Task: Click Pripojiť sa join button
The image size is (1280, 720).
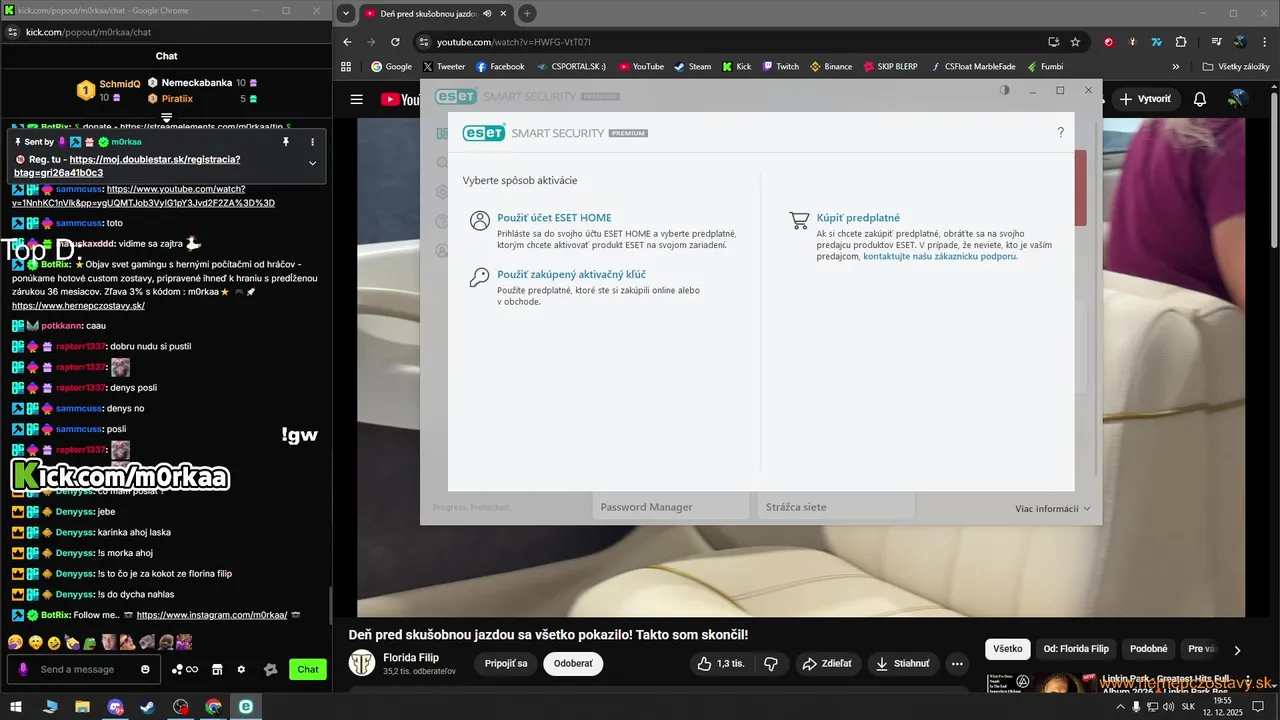Action: 506,664
